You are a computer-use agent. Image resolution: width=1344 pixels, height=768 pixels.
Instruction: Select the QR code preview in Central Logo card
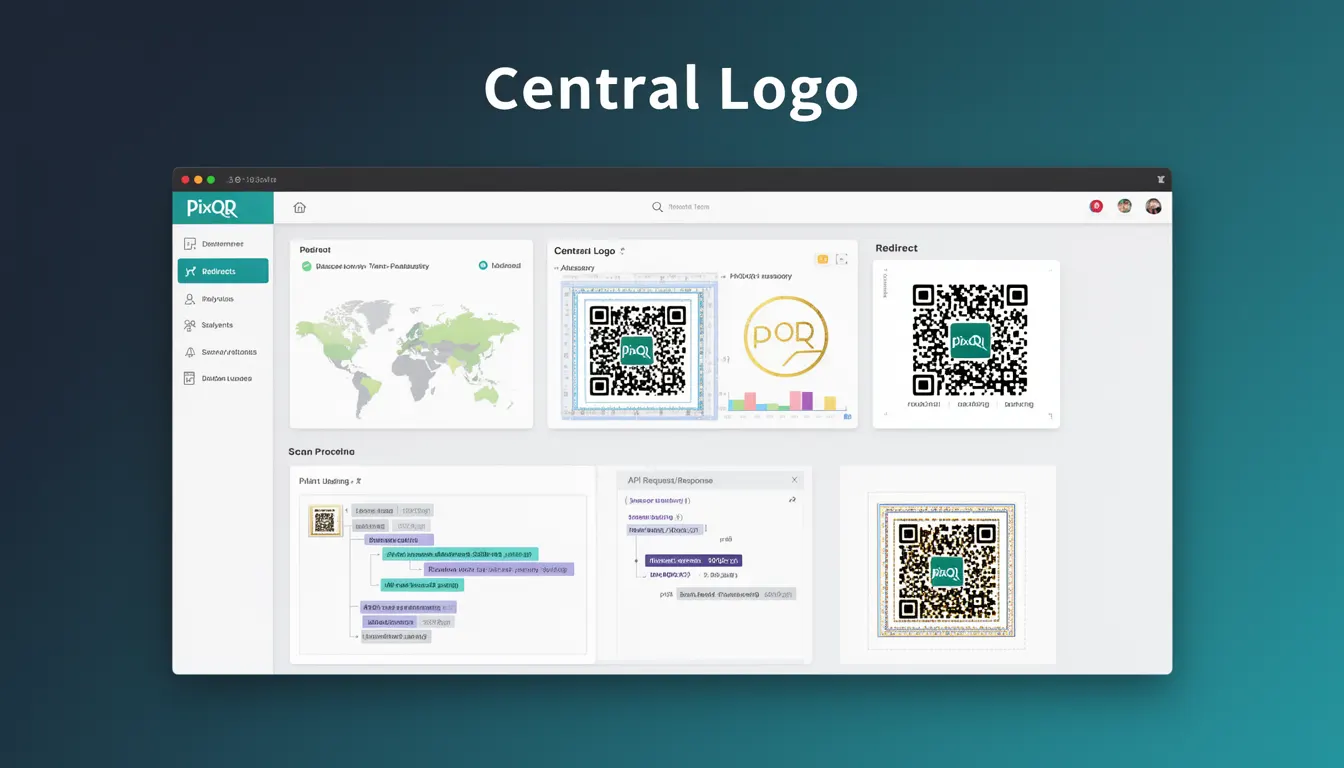pyautogui.click(x=637, y=350)
